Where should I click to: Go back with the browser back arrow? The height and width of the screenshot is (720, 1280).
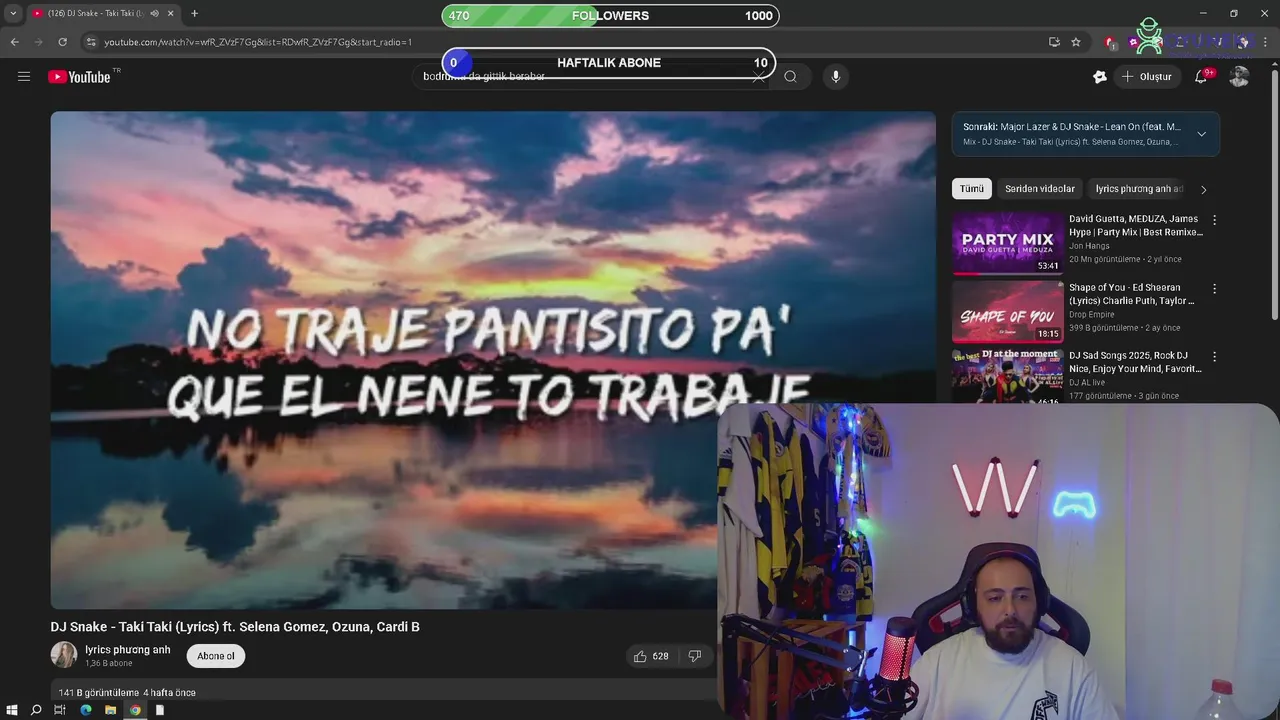(14, 42)
